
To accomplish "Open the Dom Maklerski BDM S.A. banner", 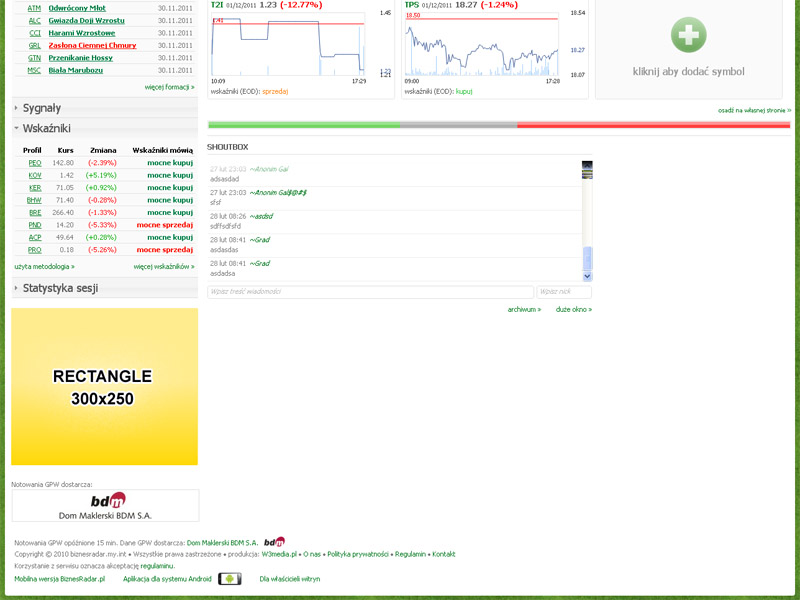I will click(x=105, y=505).
